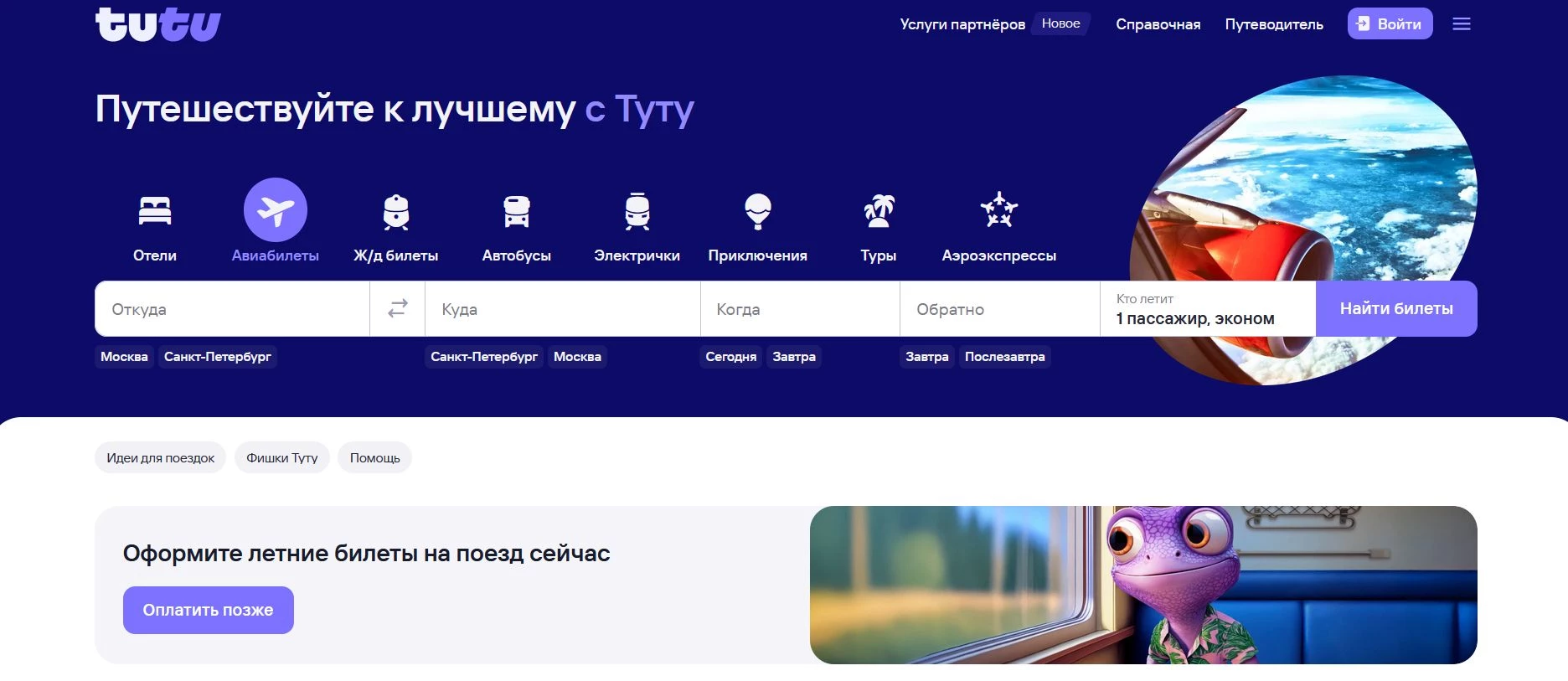Open Услуги партнёров link

962,24
